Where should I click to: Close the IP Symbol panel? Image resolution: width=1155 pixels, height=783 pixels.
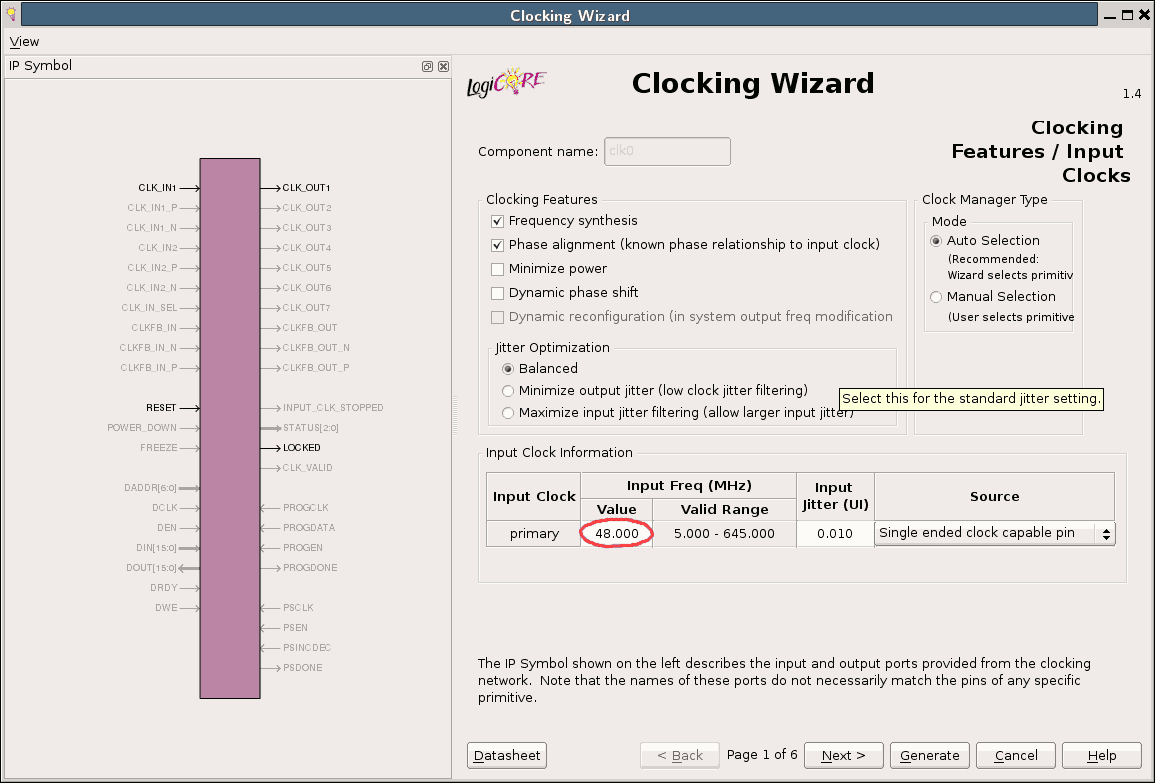443,66
